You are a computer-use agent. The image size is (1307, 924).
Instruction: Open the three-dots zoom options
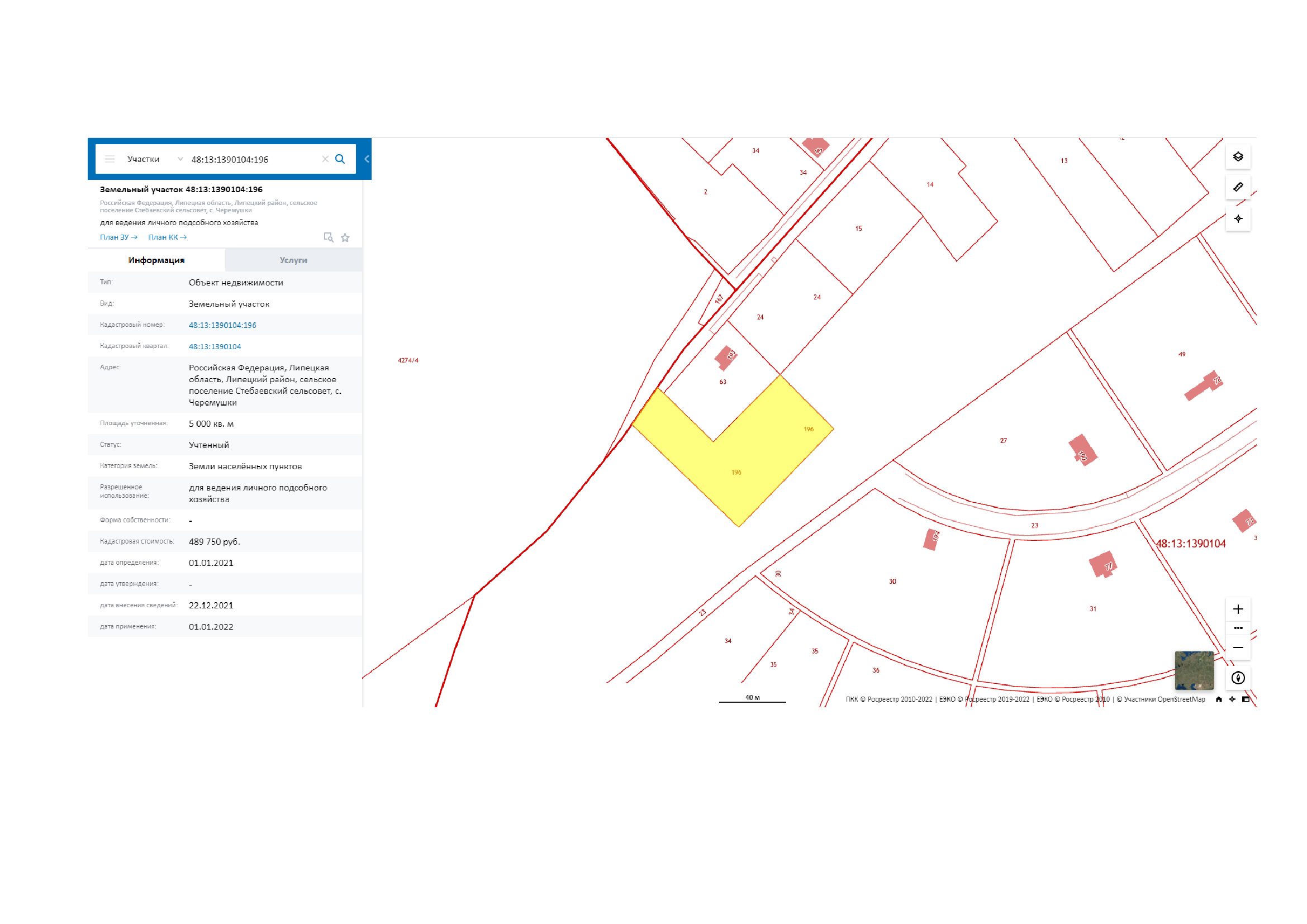click(1238, 628)
